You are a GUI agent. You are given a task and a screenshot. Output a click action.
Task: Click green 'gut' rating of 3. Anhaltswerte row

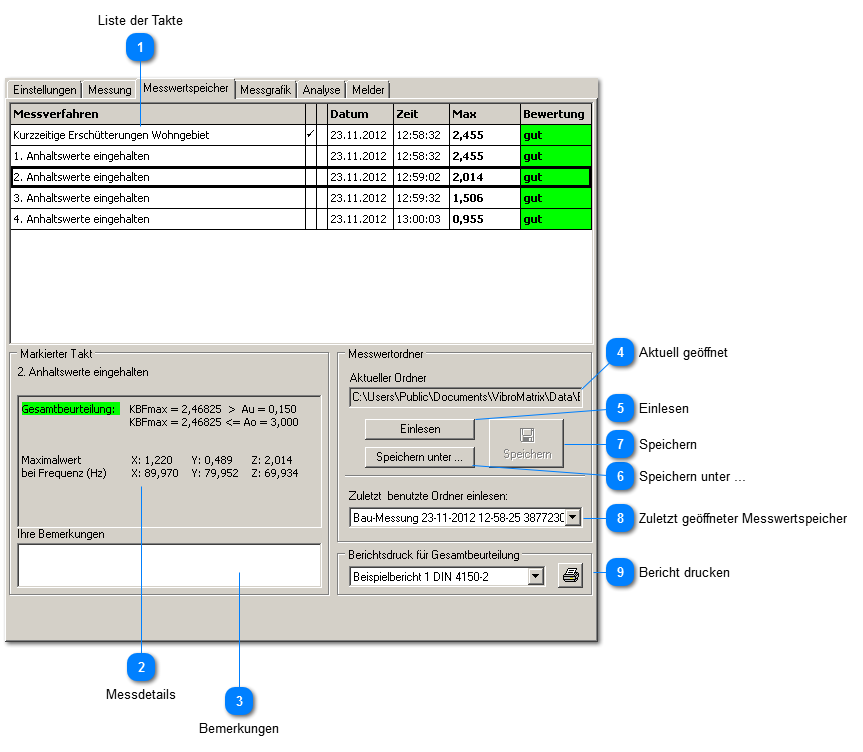point(555,198)
